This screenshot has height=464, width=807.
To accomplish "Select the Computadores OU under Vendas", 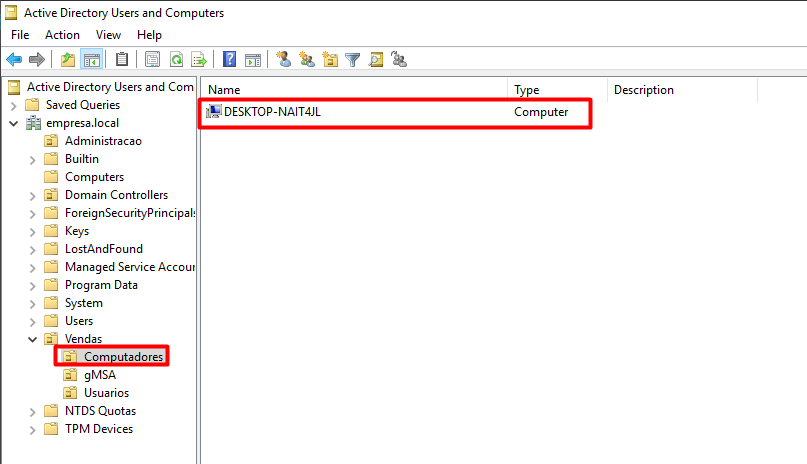I will (x=124, y=357).
